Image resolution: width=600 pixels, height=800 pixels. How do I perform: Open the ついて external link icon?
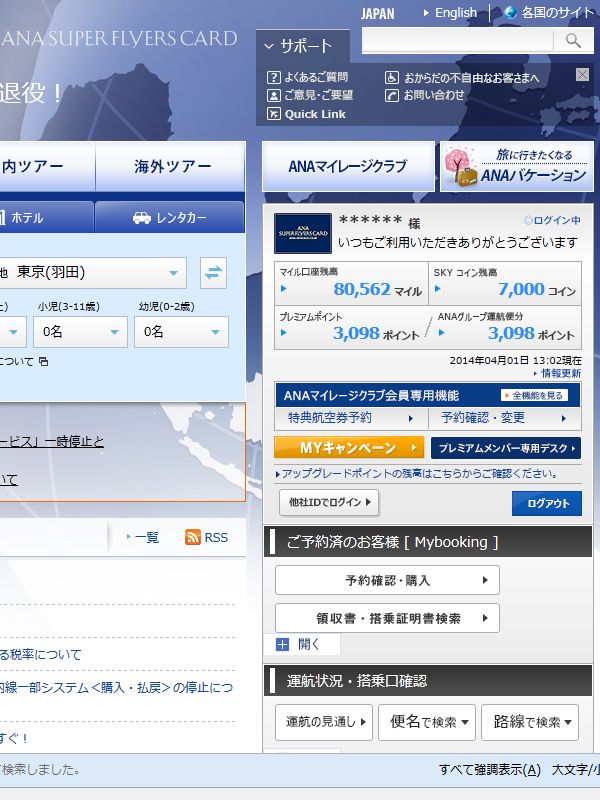(x=43, y=362)
